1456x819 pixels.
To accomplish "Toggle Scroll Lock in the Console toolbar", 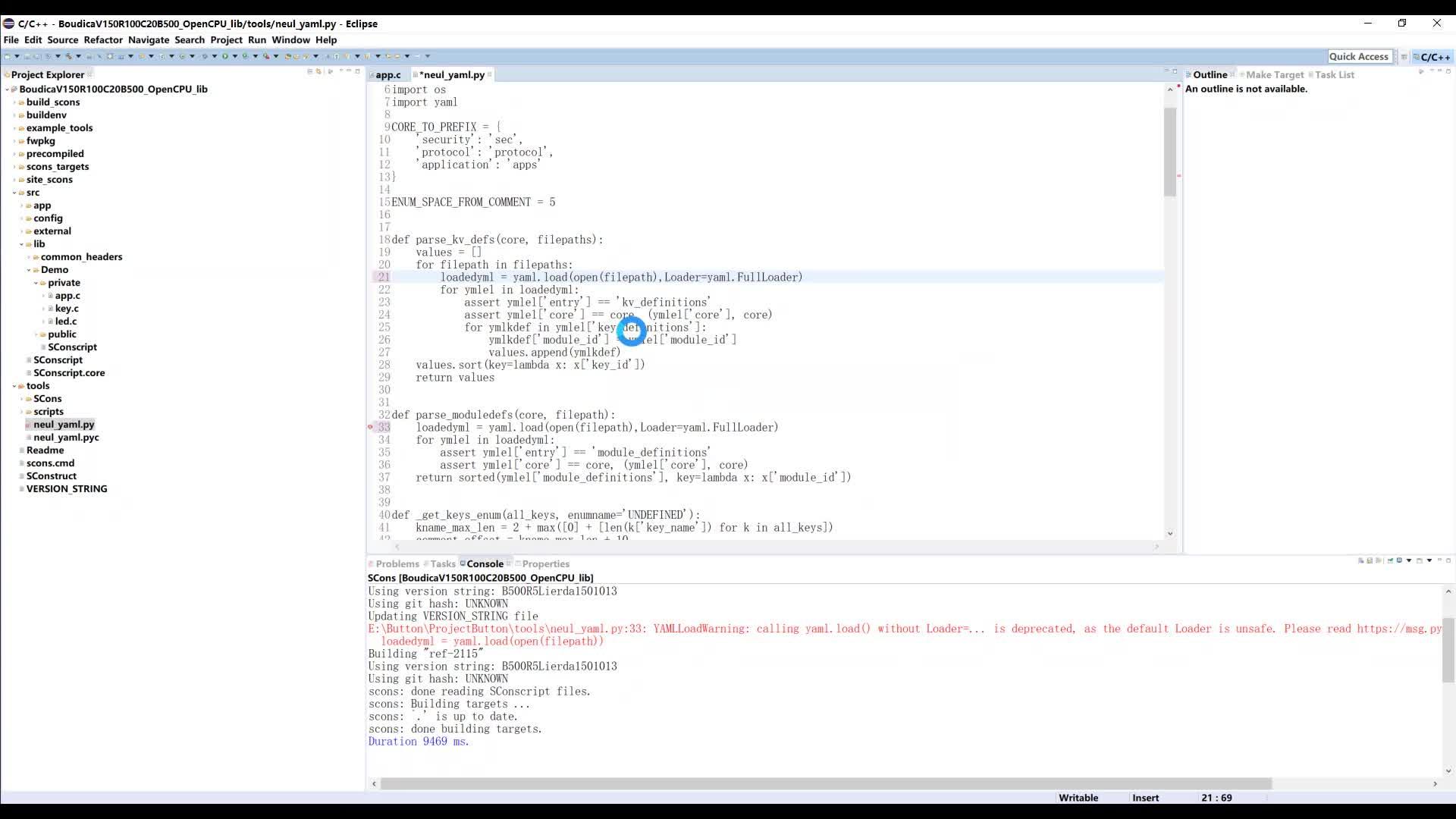I will click(x=1370, y=560).
